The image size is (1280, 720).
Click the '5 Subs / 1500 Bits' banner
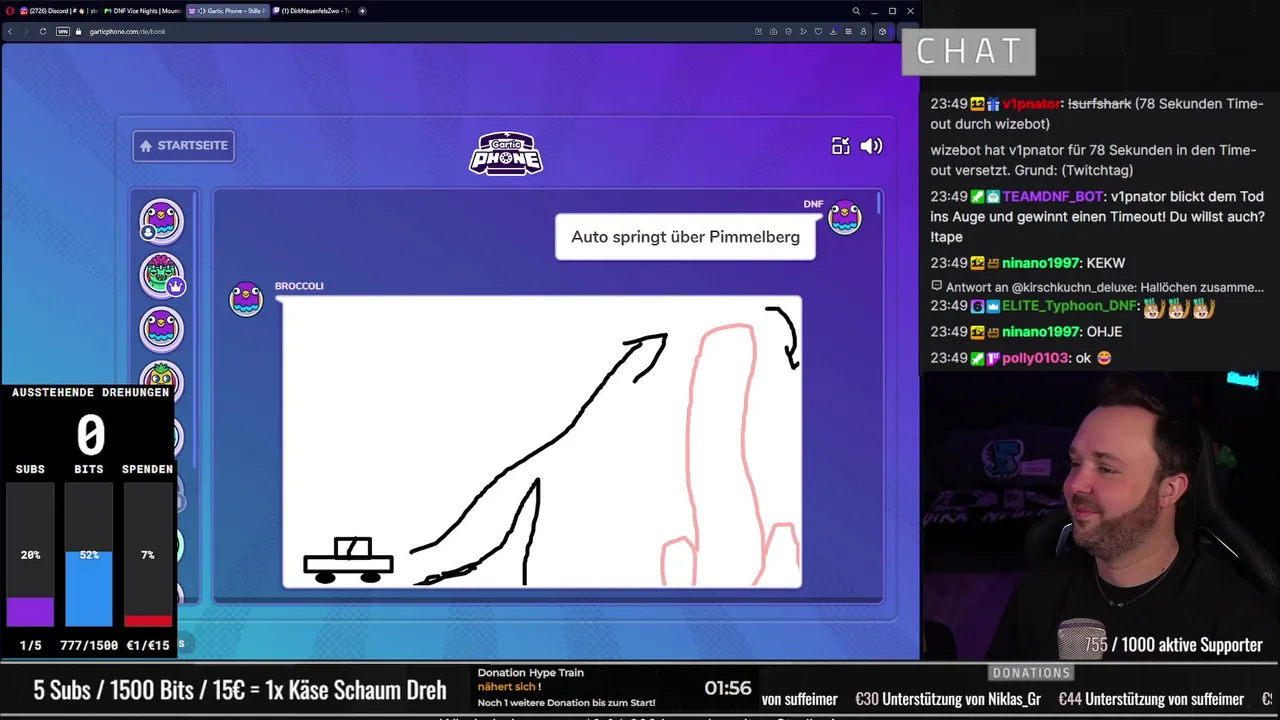[x=240, y=690]
